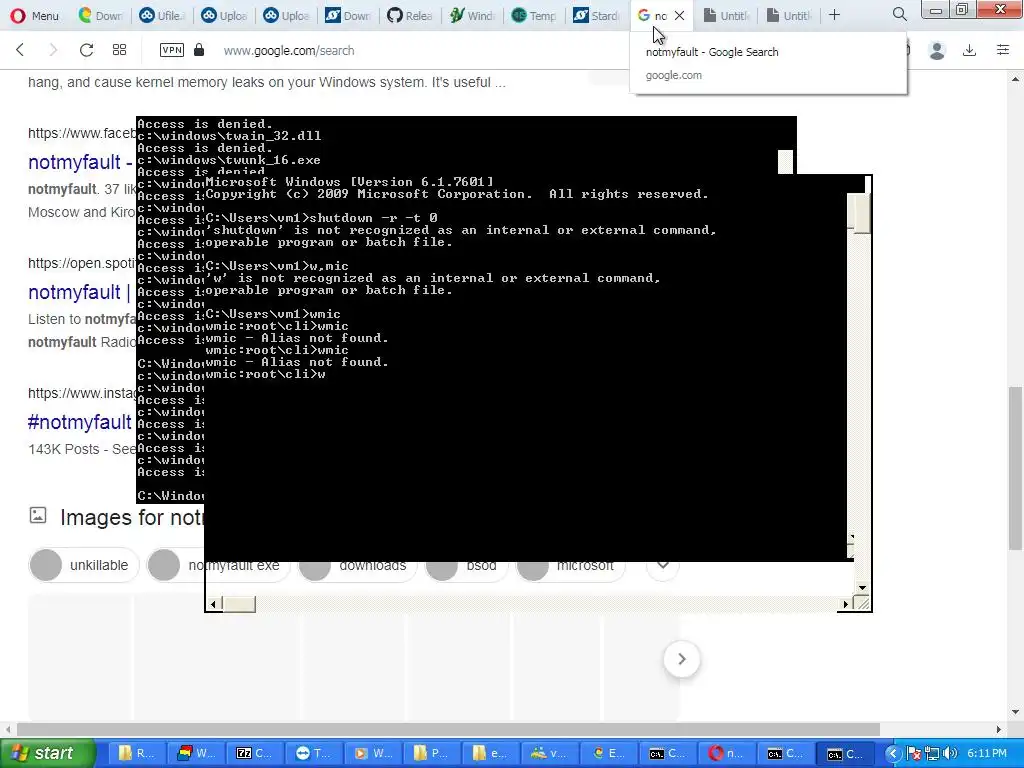Viewport: 1024px width, 768px height.
Task: Switch to the GitHub Relea tab
Action: tap(409, 15)
